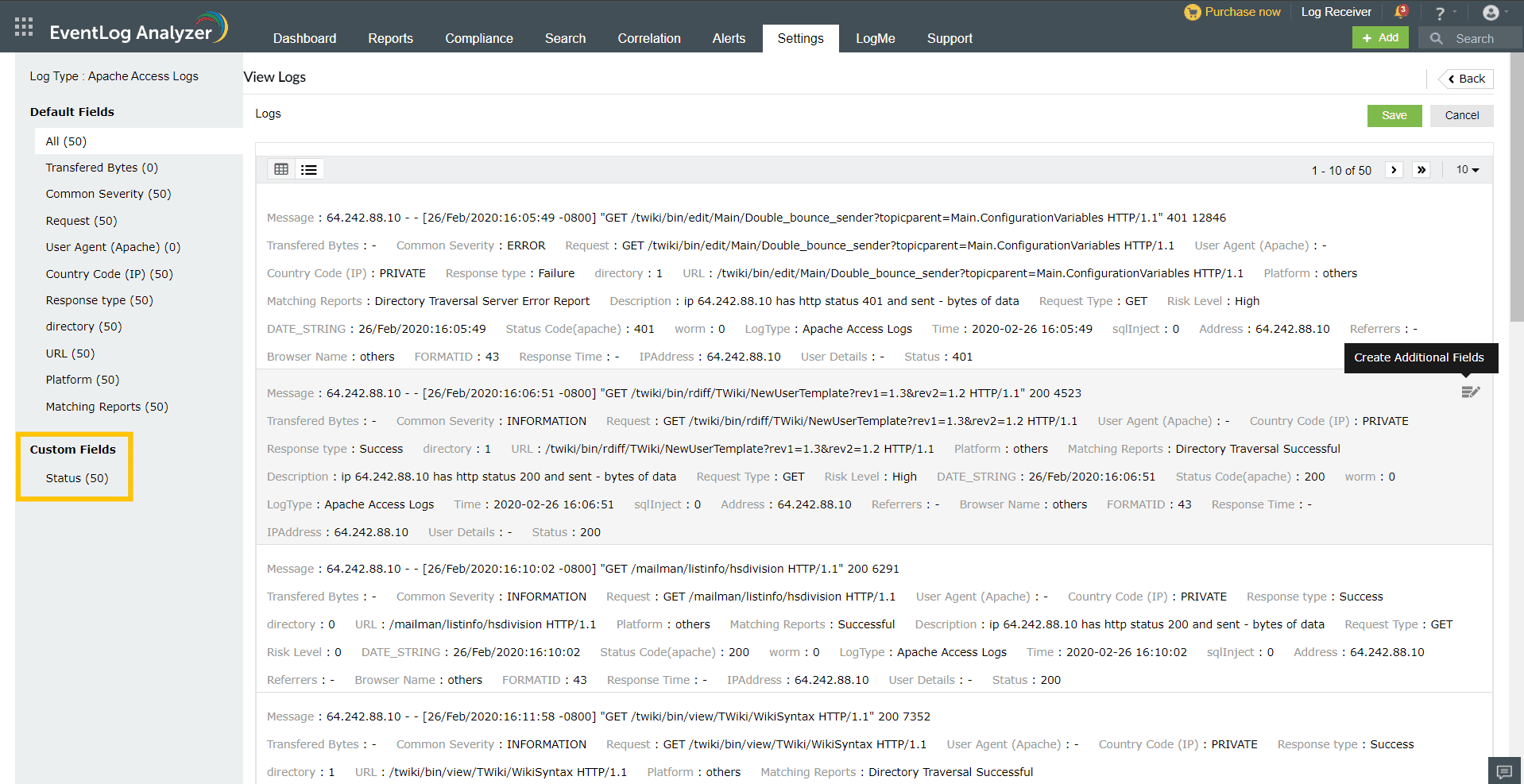Click the log Message for mailman/listinfo/hsdivision
The image size is (1524, 784).
582,569
